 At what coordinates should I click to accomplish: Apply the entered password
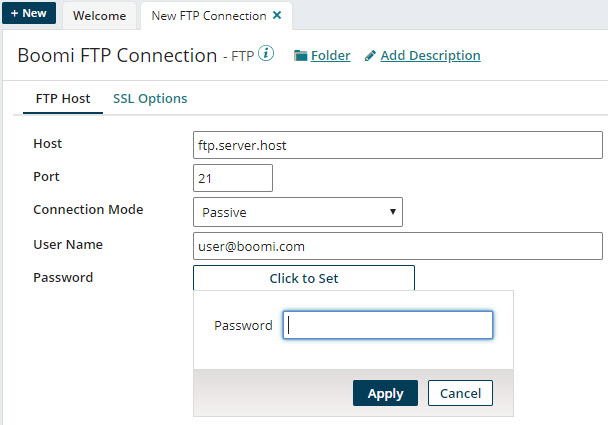(385, 393)
